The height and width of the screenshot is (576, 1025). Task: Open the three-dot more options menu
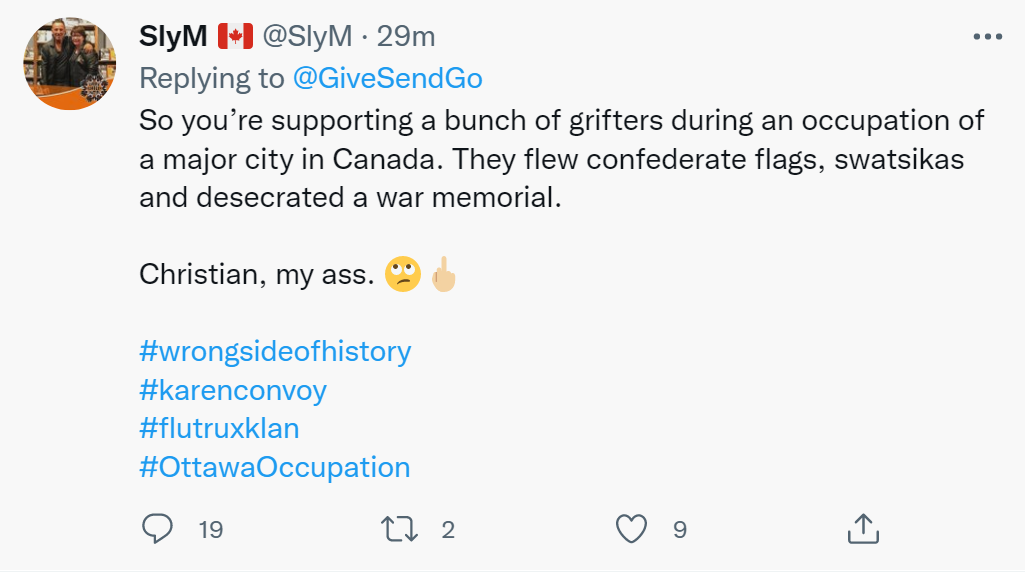[987, 37]
